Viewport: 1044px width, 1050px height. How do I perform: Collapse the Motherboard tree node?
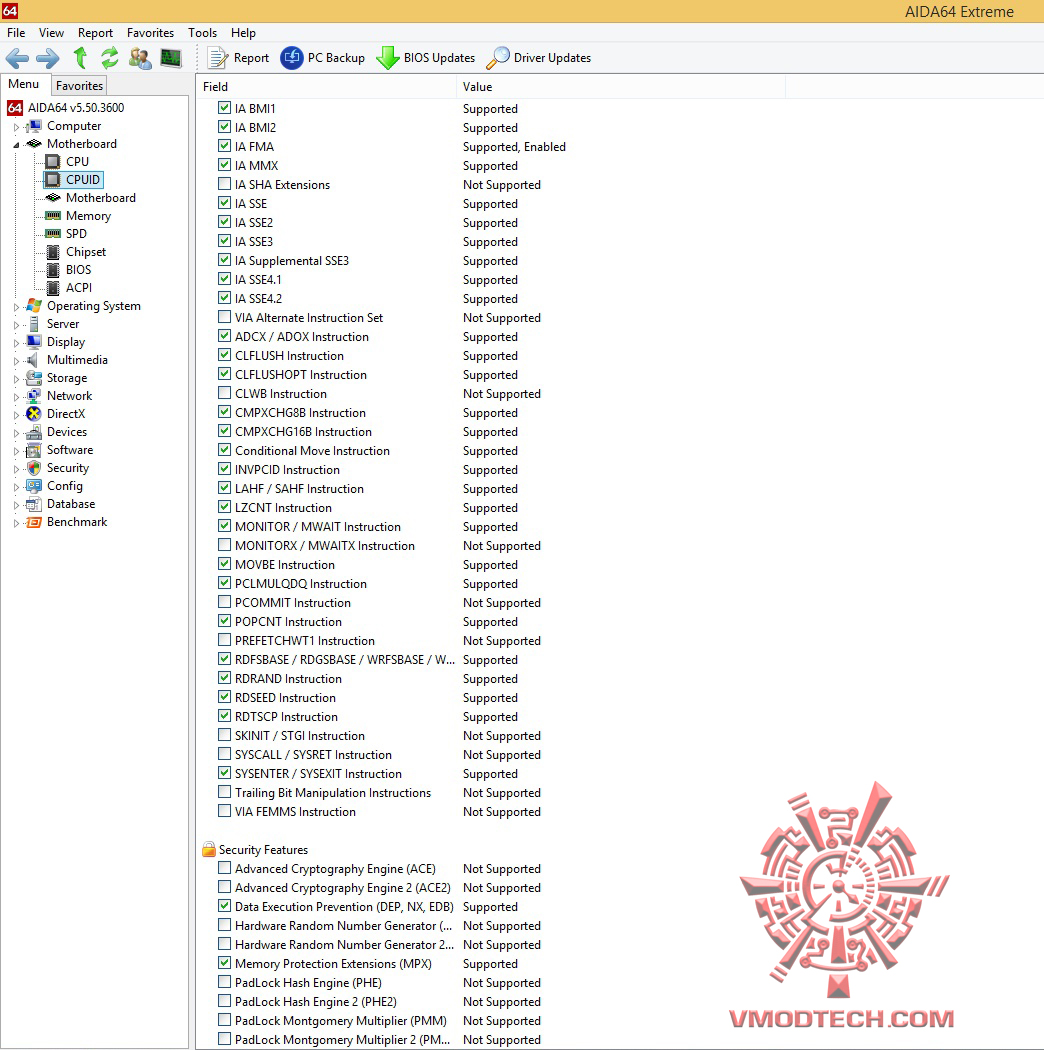click(16, 145)
